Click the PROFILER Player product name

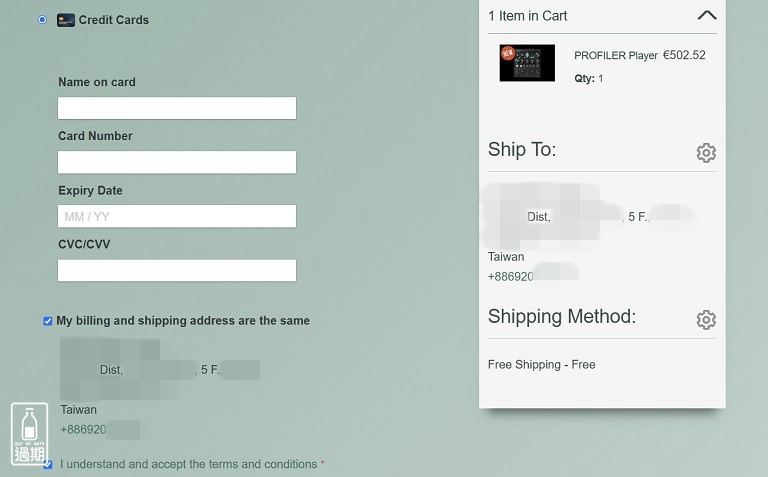(616, 56)
